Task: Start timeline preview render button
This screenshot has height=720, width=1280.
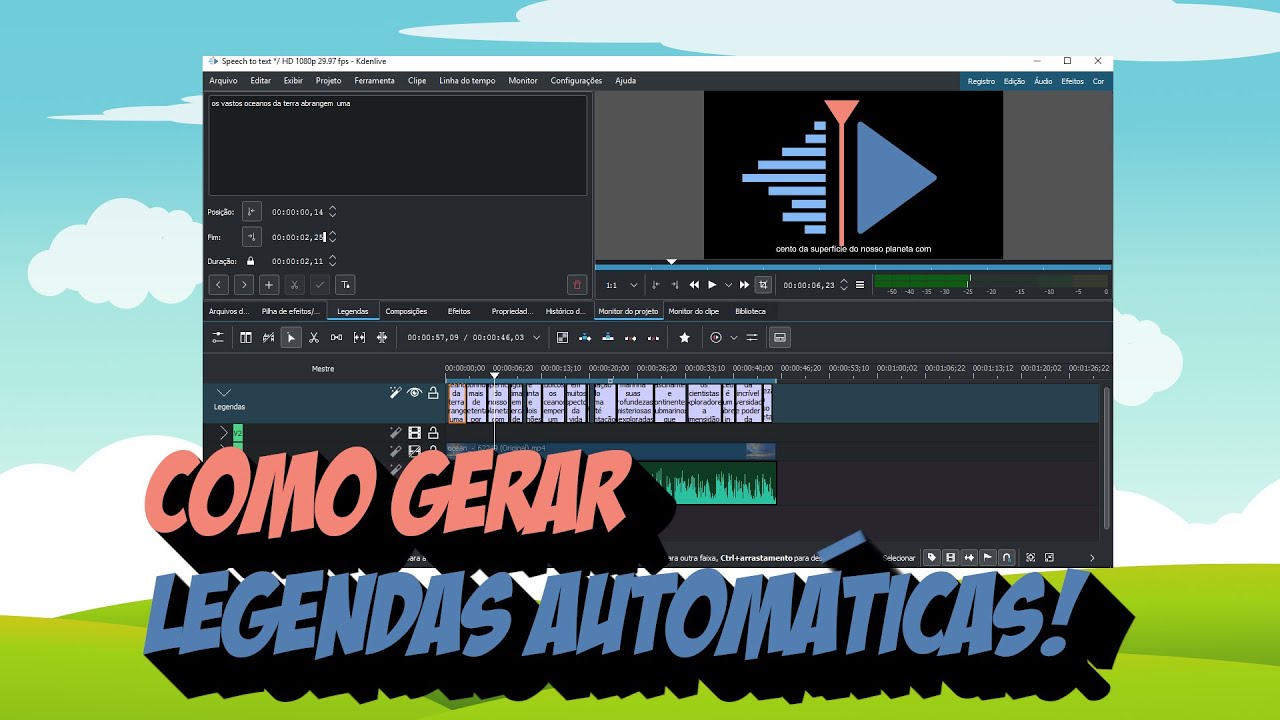Action: click(716, 338)
